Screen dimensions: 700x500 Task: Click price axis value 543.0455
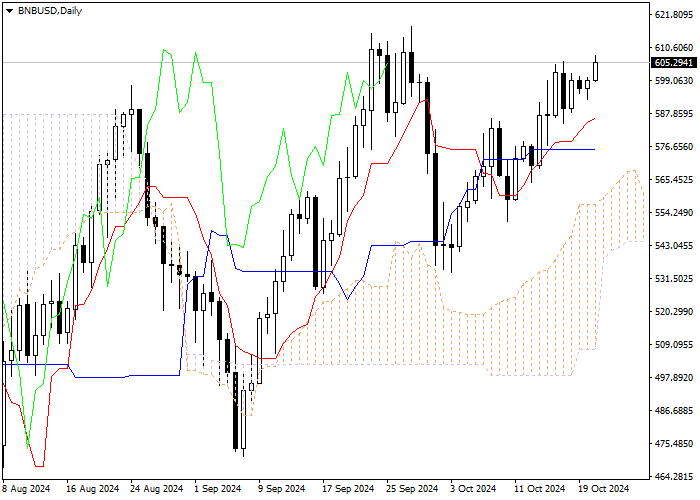pos(673,246)
